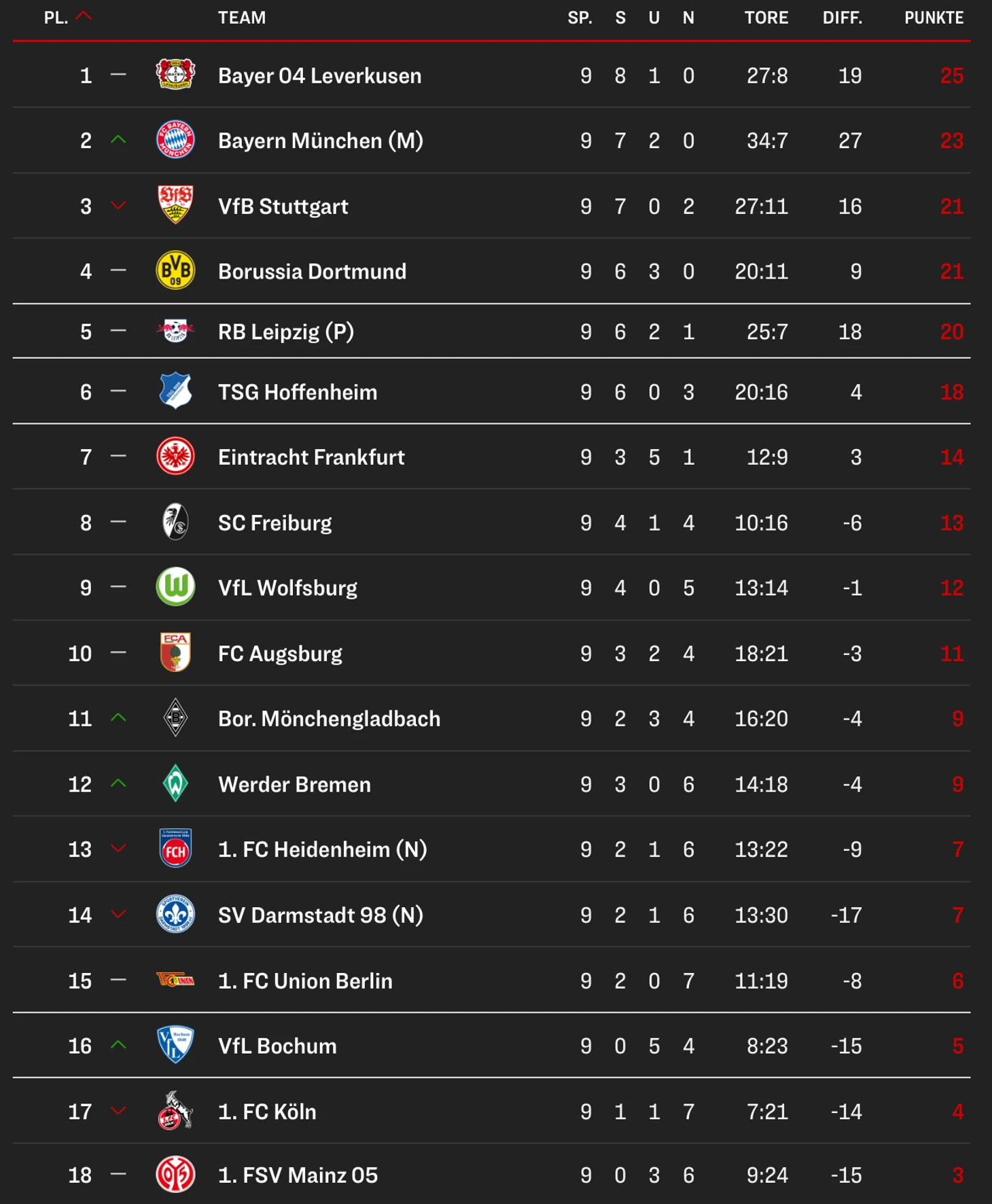Click SV Darmstadt 98 red down arrow
Viewport: 992px width, 1204px height.
point(118,915)
